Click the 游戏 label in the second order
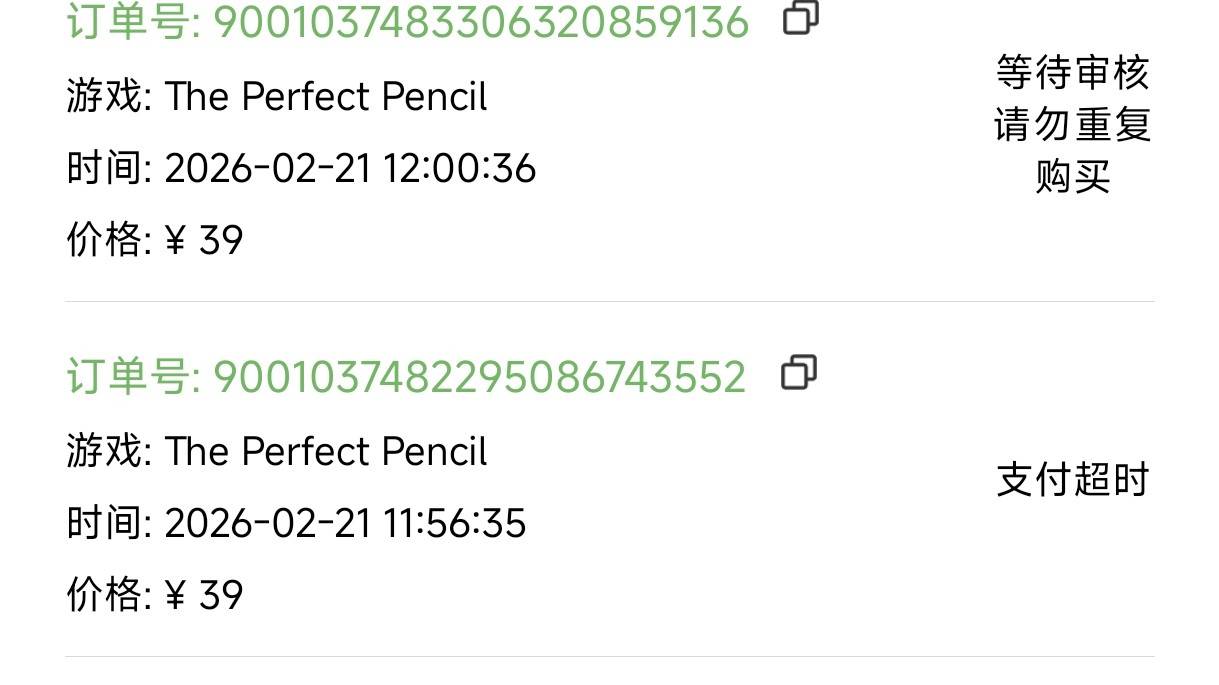This screenshot has height=685, width=1219. coord(106,452)
